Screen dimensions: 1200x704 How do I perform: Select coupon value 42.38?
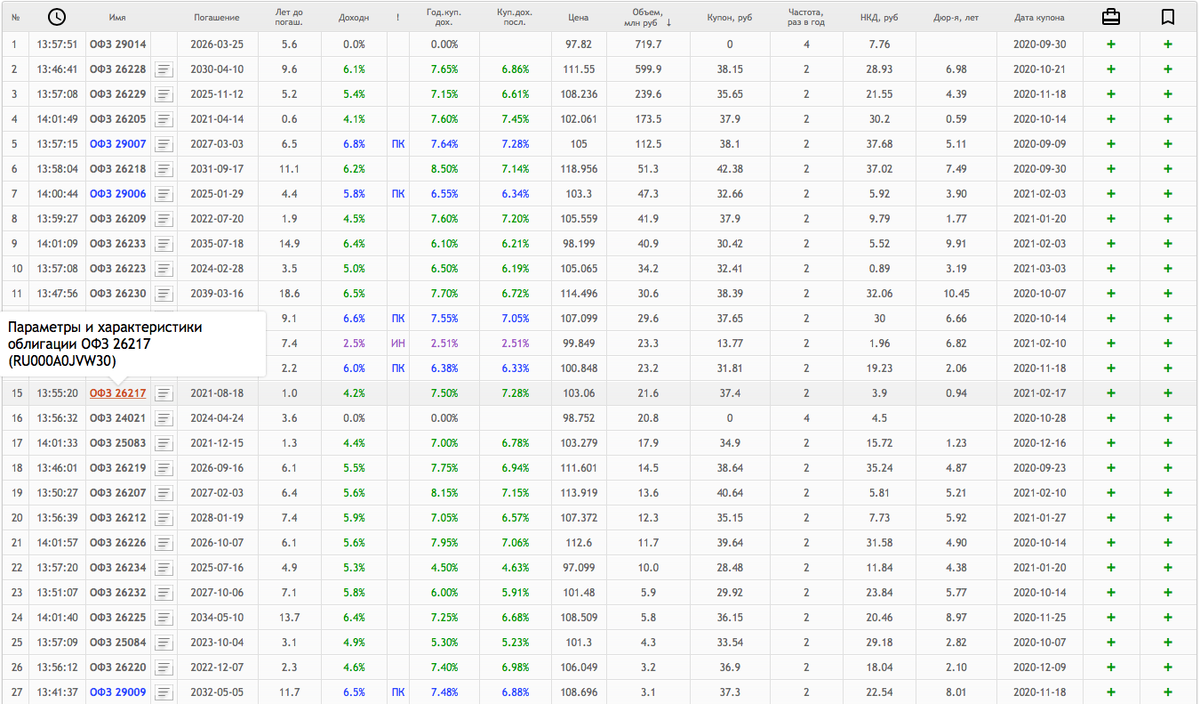(729, 169)
